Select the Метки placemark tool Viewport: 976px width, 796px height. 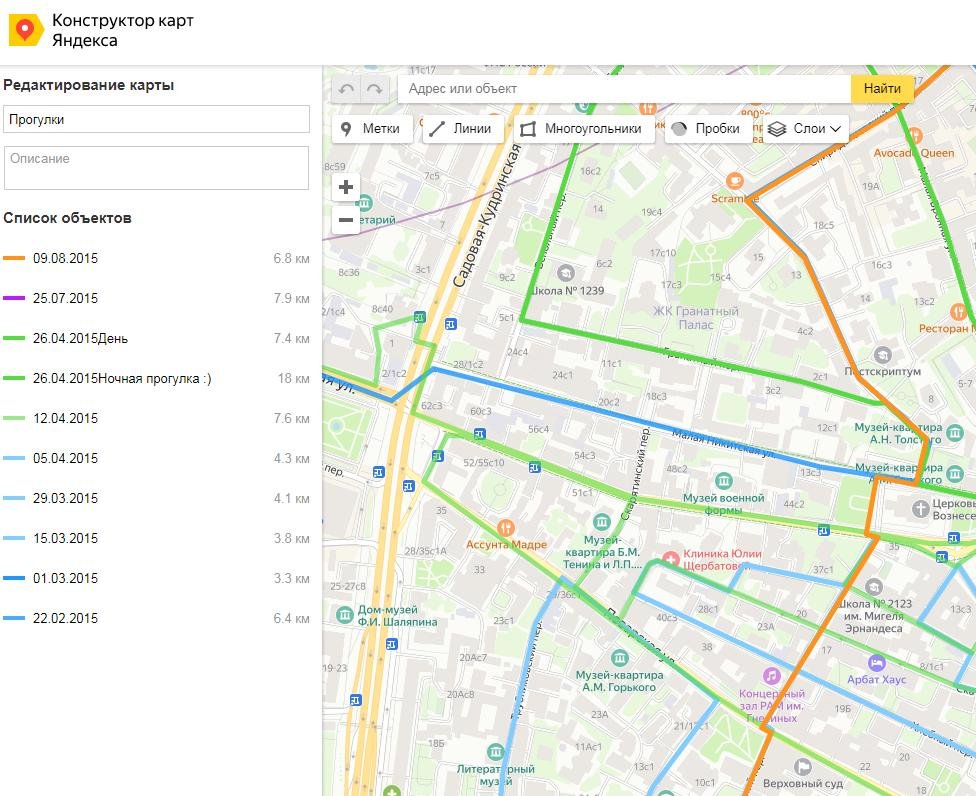371,129
